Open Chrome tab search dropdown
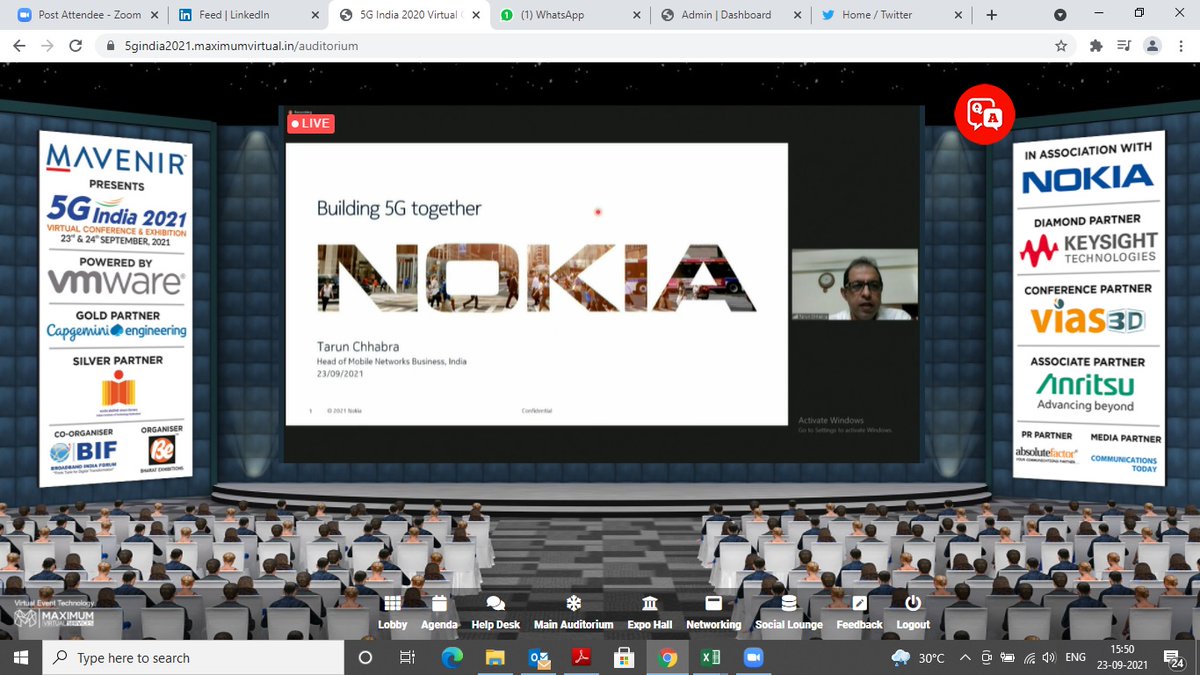The width and height of the screenshot is (1200, 675). tap(1060, 15)
